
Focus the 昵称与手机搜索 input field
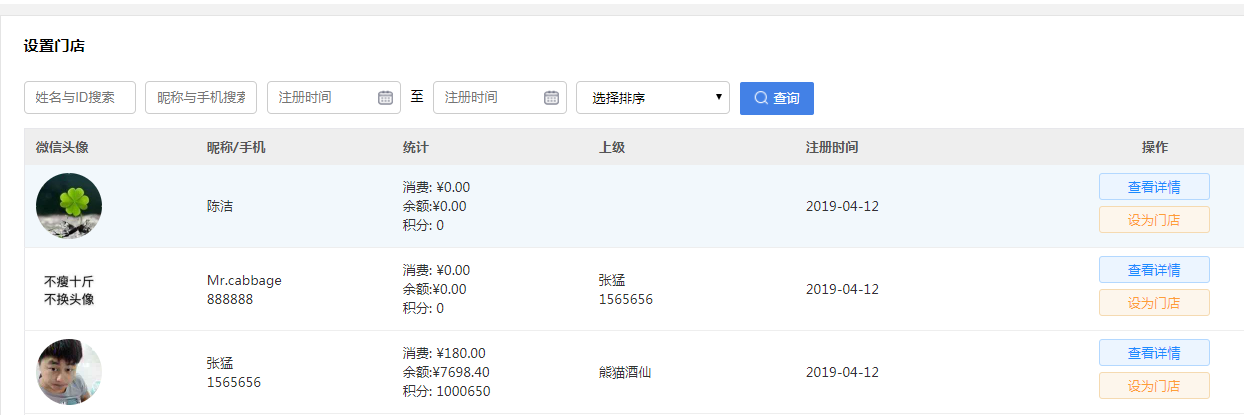point(200,98)
